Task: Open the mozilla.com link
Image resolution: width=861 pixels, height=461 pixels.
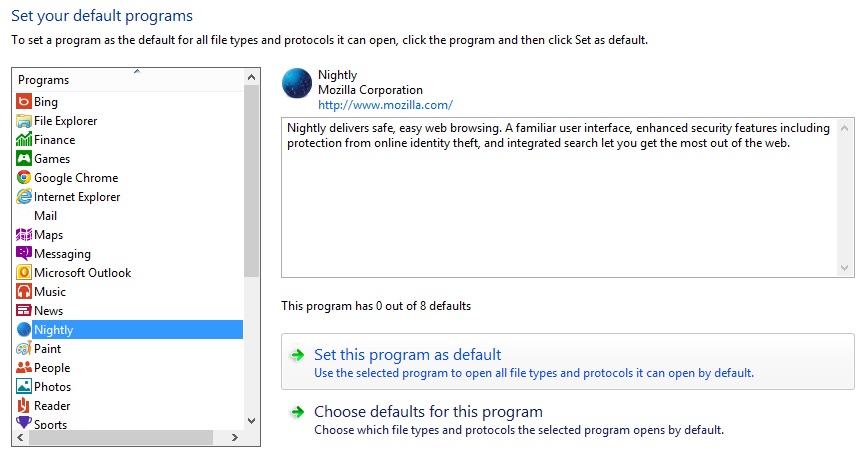Action: [x=385, y=104]
